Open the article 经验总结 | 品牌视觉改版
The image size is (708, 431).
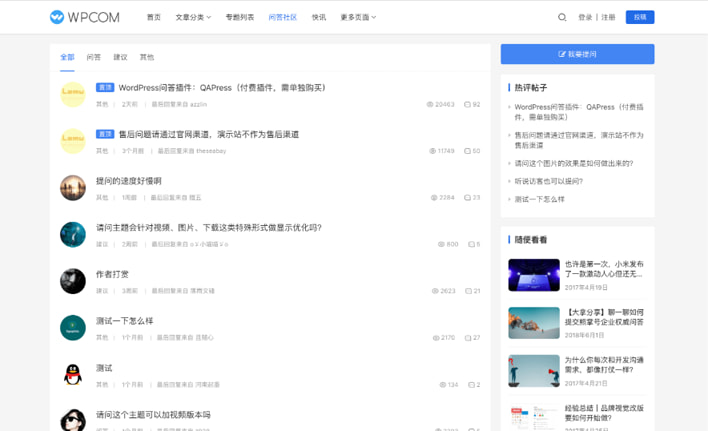click(604, 413)
